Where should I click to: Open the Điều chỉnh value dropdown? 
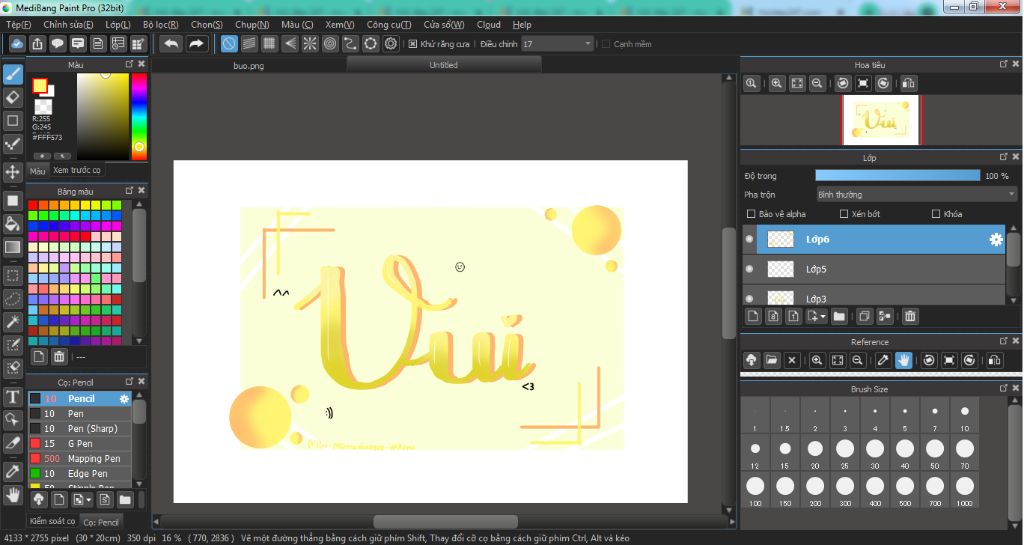point(557,44)
